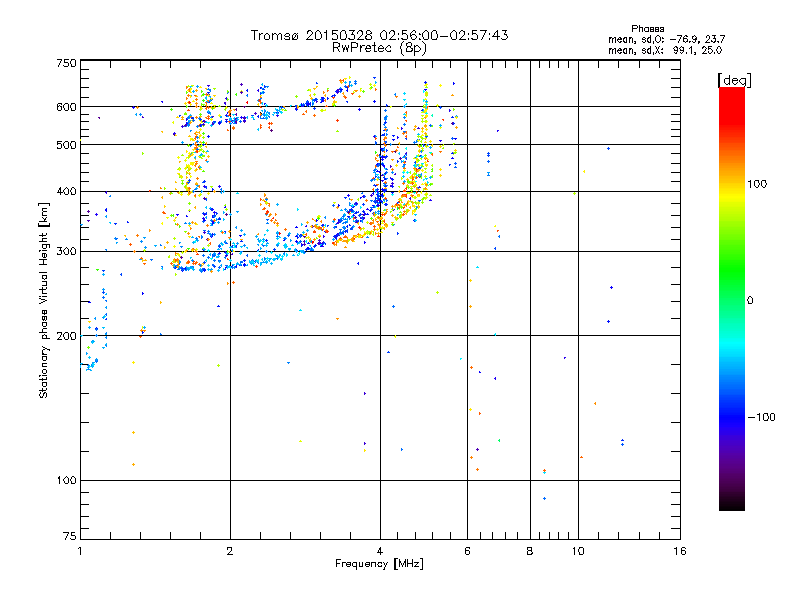Click the x-axis label '2'
The width and height of the screenshot is (800, 600).
pyautogui.click(x=230, y=551)
